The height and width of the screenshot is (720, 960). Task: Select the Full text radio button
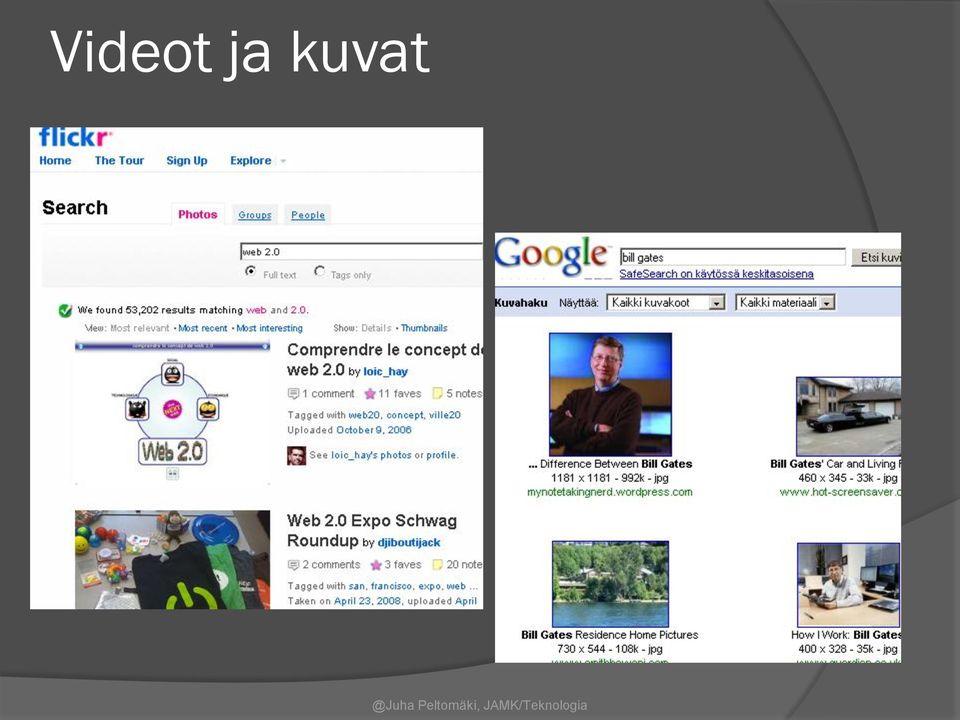250,271
